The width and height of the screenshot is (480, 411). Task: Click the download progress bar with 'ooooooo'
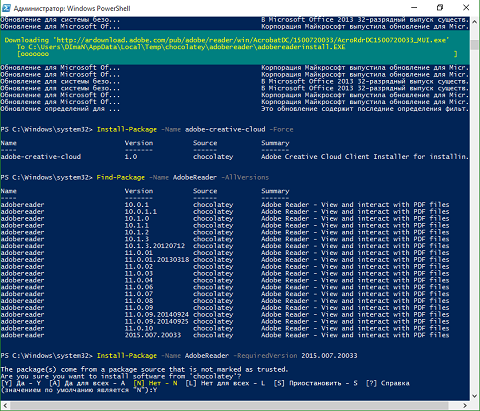(237, 54)
